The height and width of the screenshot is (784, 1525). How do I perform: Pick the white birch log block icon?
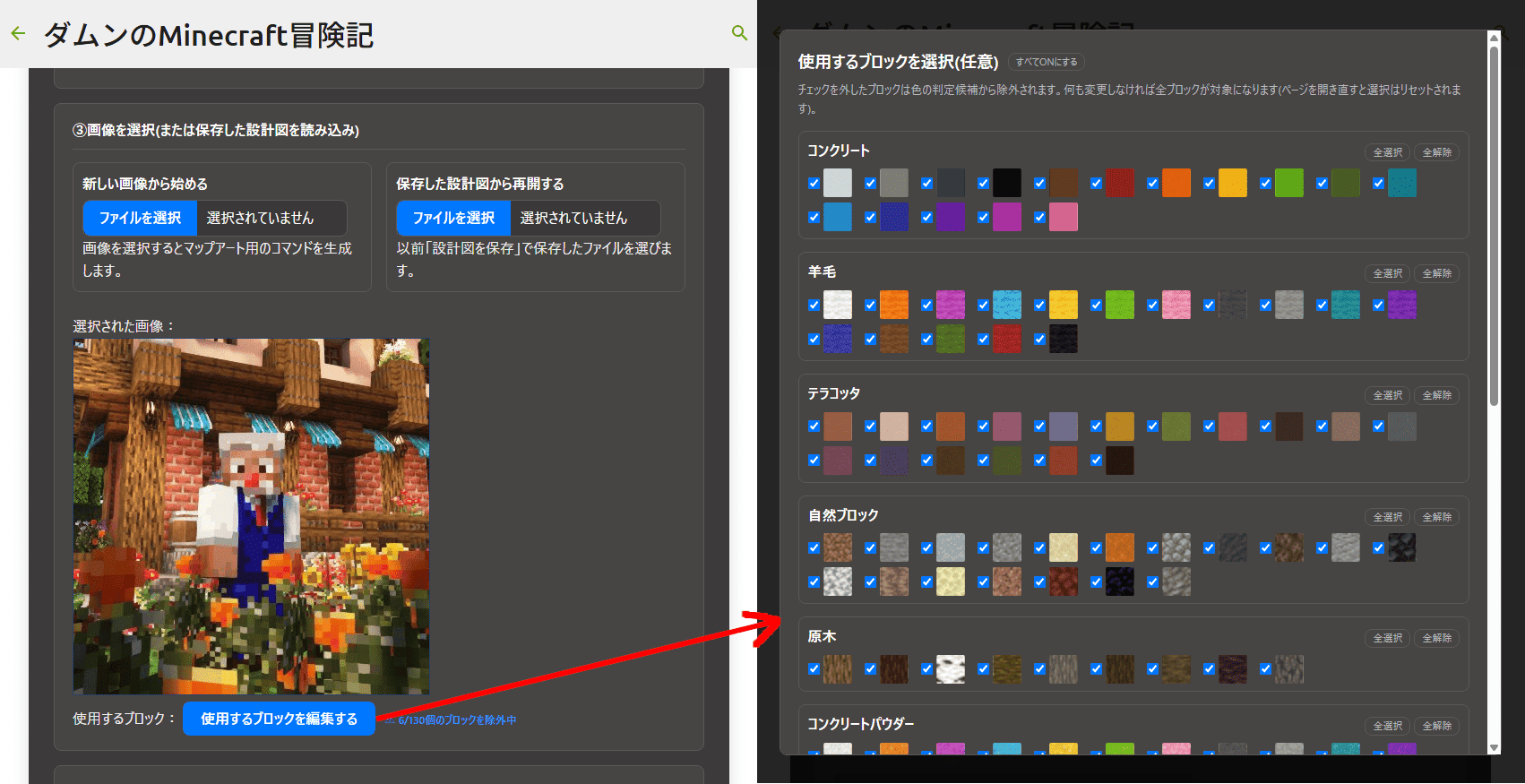[951, 668]
